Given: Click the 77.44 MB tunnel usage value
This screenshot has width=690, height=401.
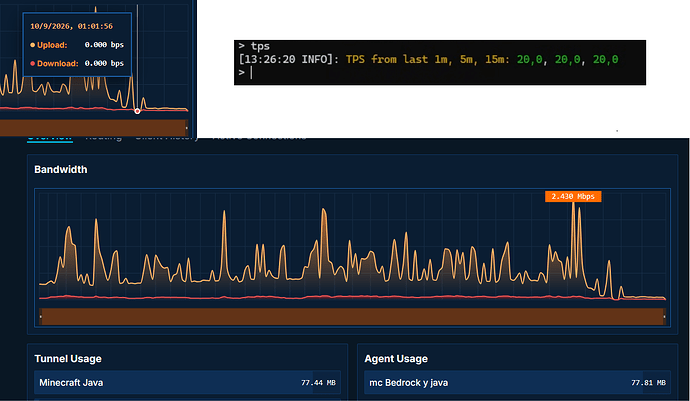Looking at the screenshot, I should click(318, 383).
